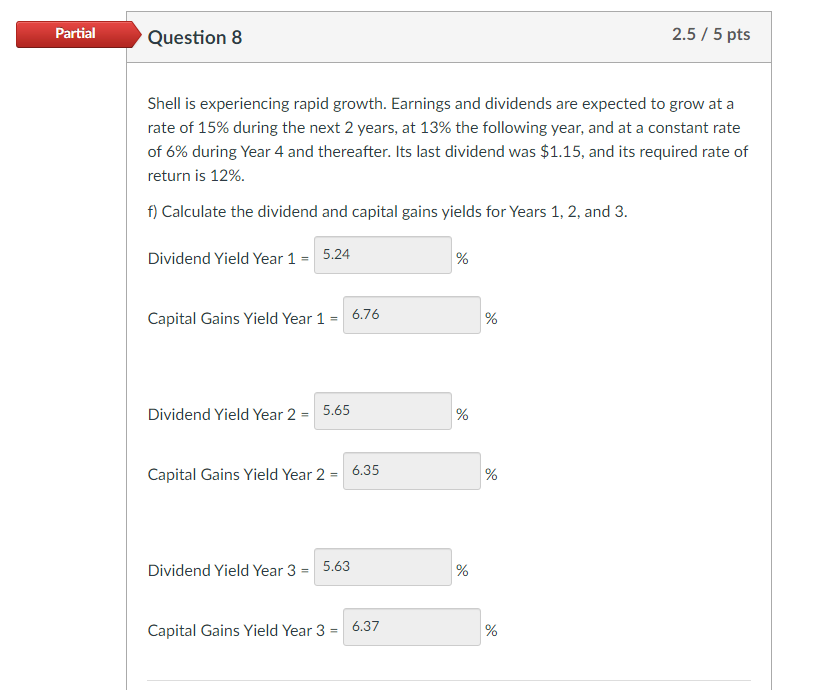Image resolution: width=840 pixels, height=690 pixels.
Task: Click the Dividend Yield Year 1 input field
Action: tap(382, 255)
